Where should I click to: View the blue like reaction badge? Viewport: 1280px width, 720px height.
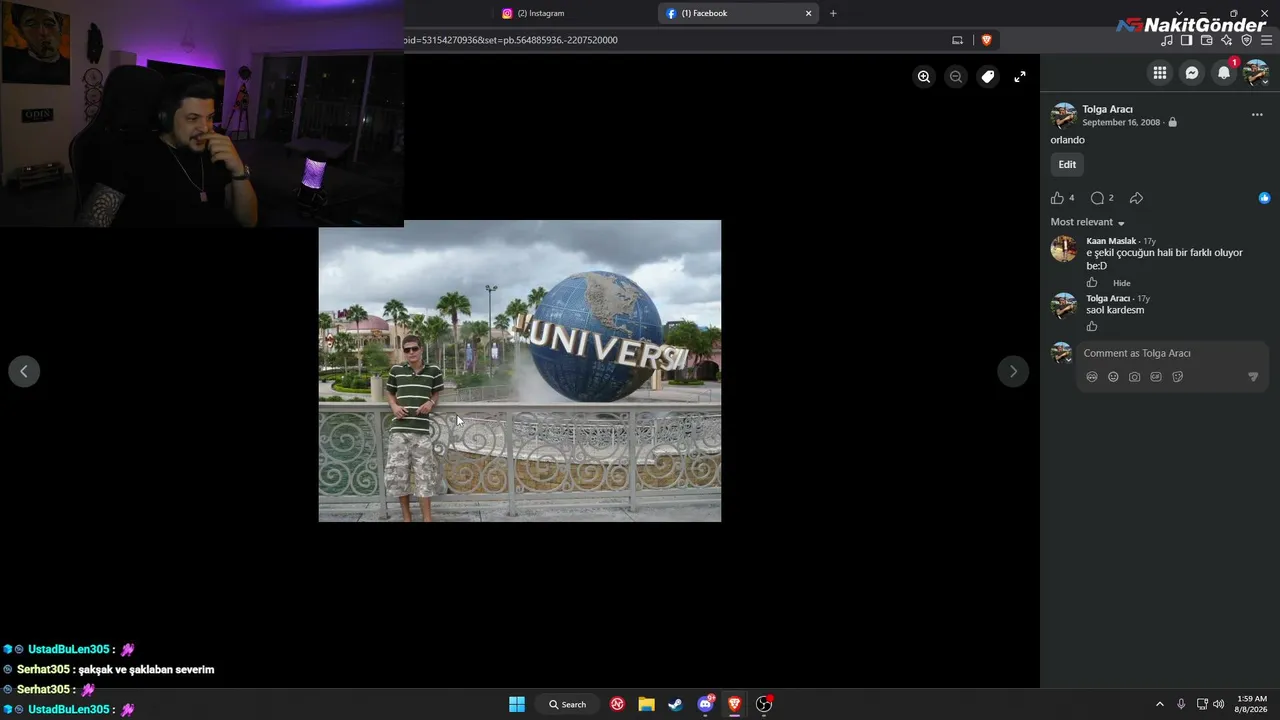pos(1264,198)
